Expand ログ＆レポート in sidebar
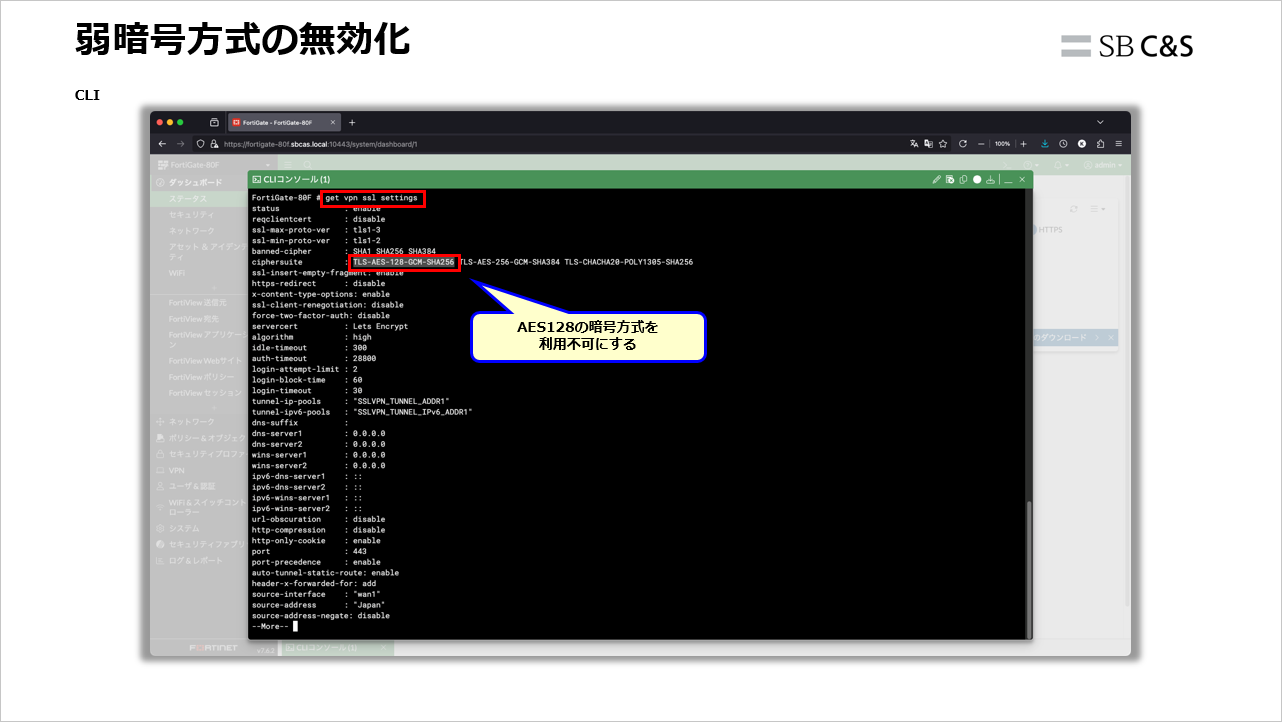Image resolution: width=1282 pixels, height=722 pixels. 198,561
